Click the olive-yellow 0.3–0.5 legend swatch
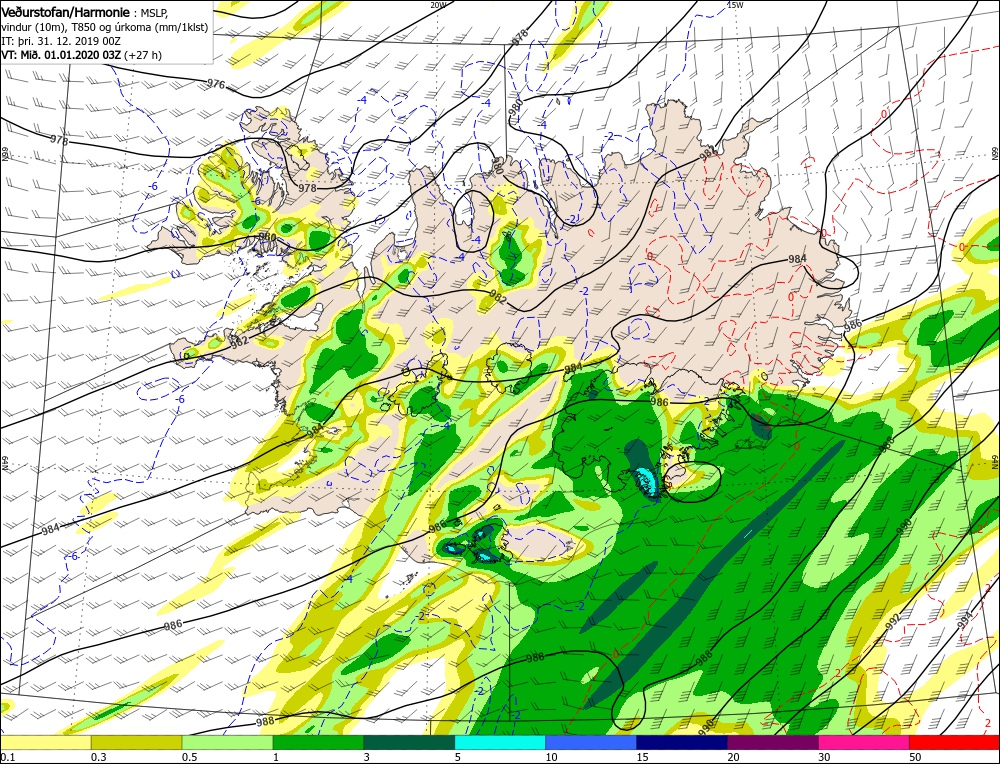 (x=136, y=742)
